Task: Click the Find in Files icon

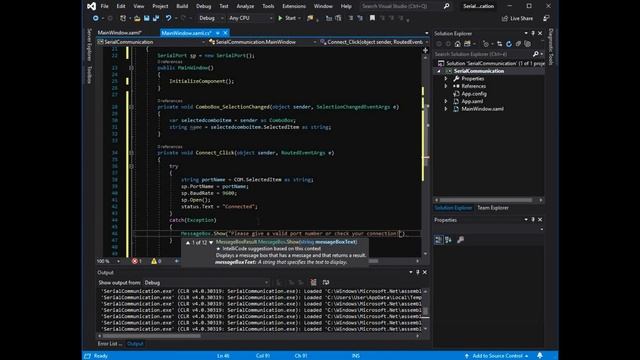Action: click(310, 18)
